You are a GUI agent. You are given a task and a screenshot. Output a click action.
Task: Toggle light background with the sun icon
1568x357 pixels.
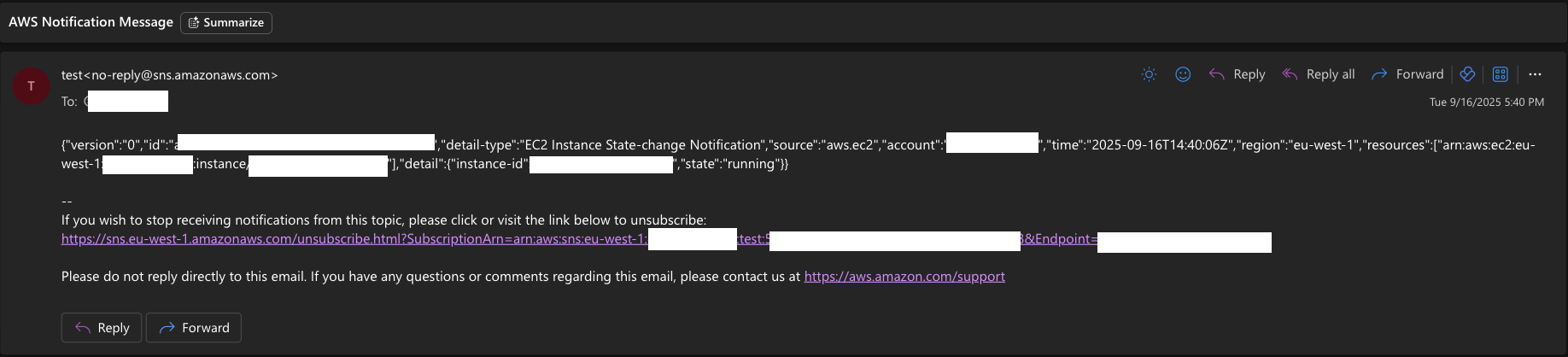(1150, 74)
